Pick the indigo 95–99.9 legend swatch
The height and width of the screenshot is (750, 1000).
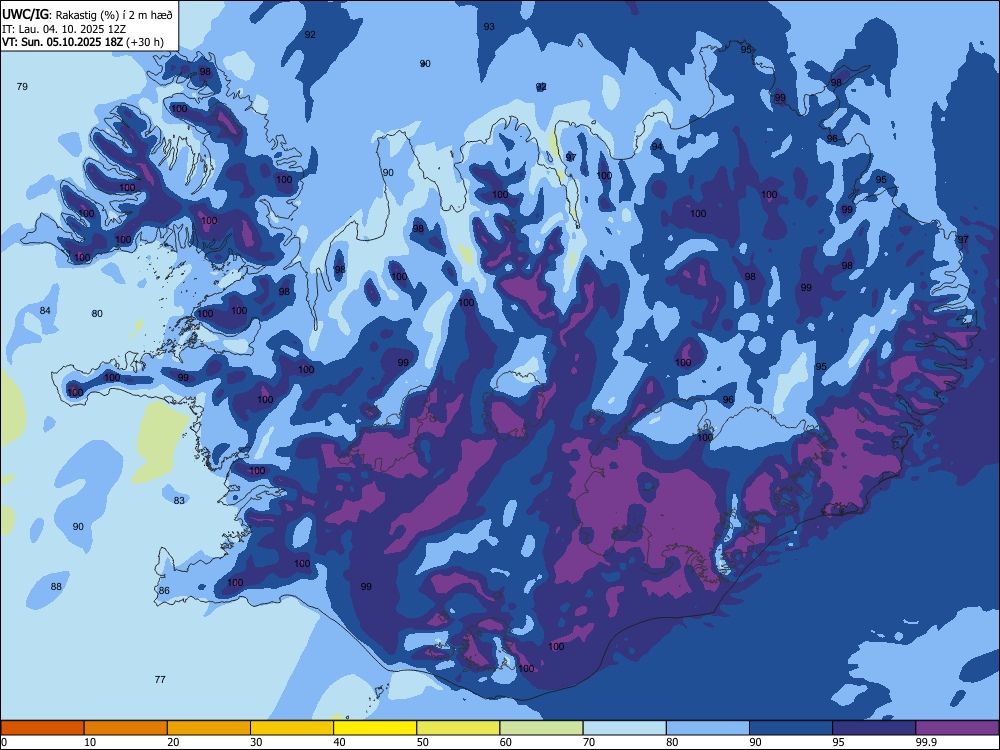pos(874,728)
